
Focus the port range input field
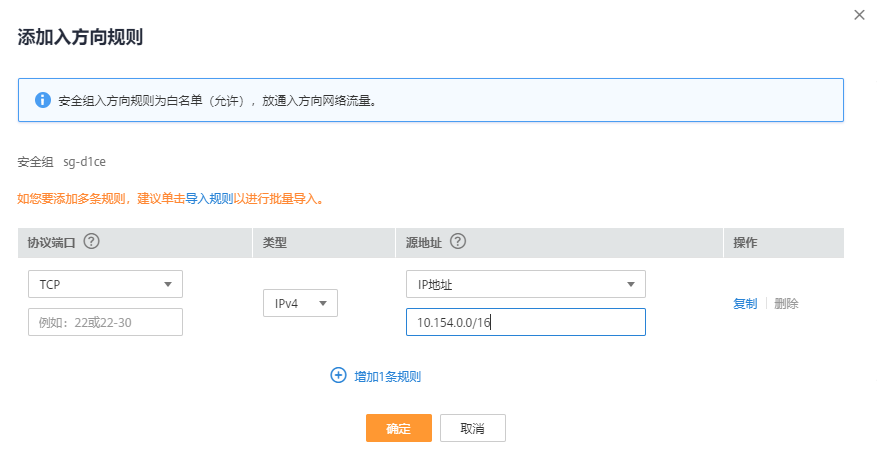tap(105, 322)
